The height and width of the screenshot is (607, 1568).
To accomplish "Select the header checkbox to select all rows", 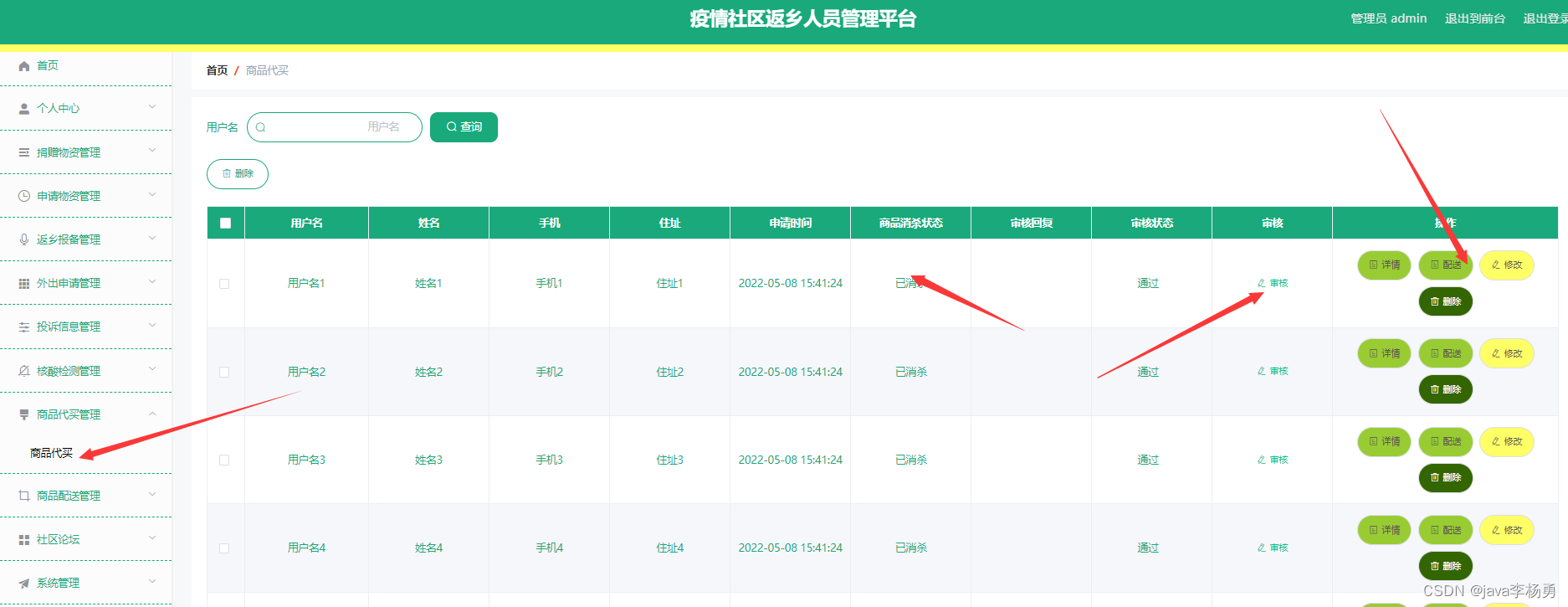I will 225,223.
